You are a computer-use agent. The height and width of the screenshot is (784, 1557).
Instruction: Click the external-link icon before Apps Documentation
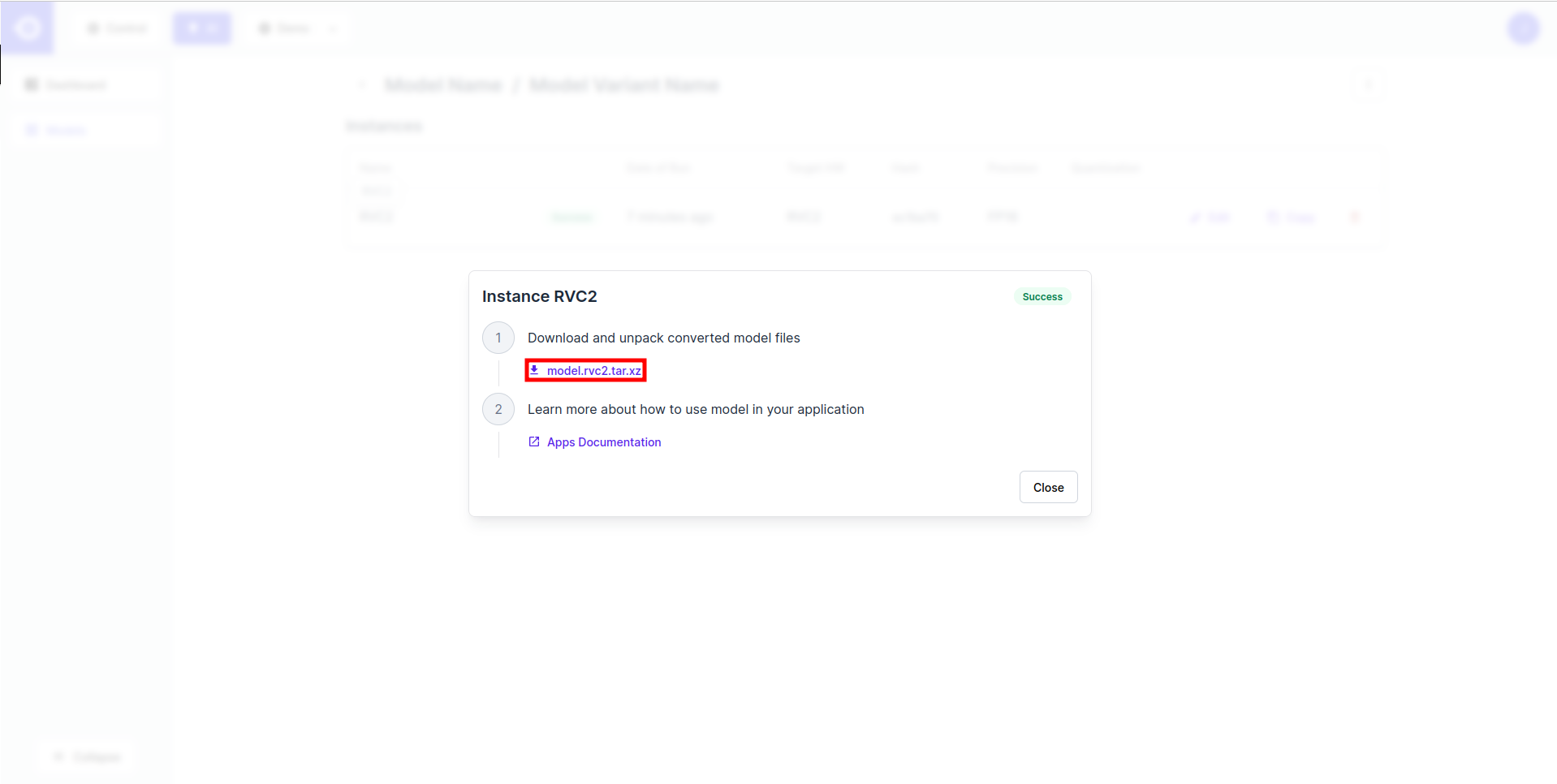click(x=534, y=442)
